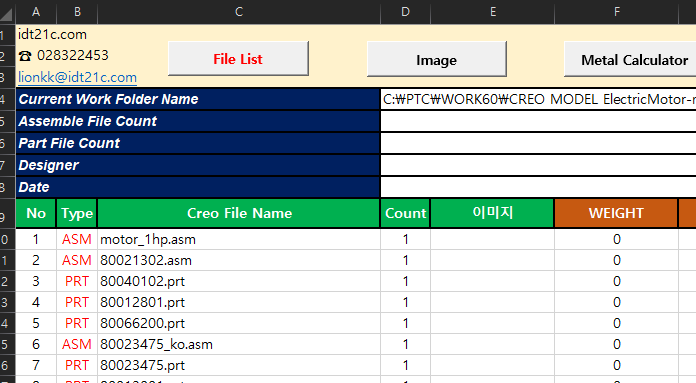Click the No cell for motor_1hp.asm
The width and height of the screenshot is (696, 383).
(x=36, y=239)
